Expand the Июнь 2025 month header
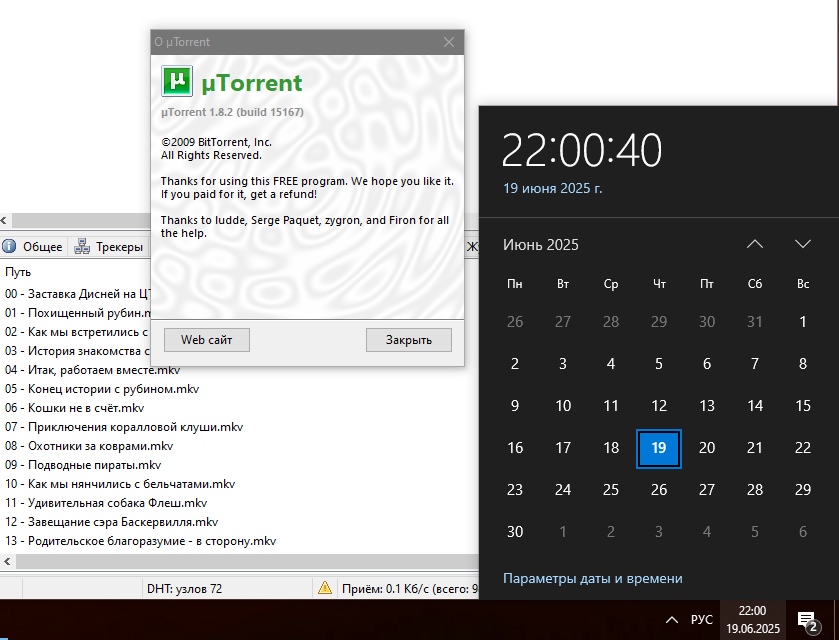Viewport: 839px width, 640px height. click(541, 245)
